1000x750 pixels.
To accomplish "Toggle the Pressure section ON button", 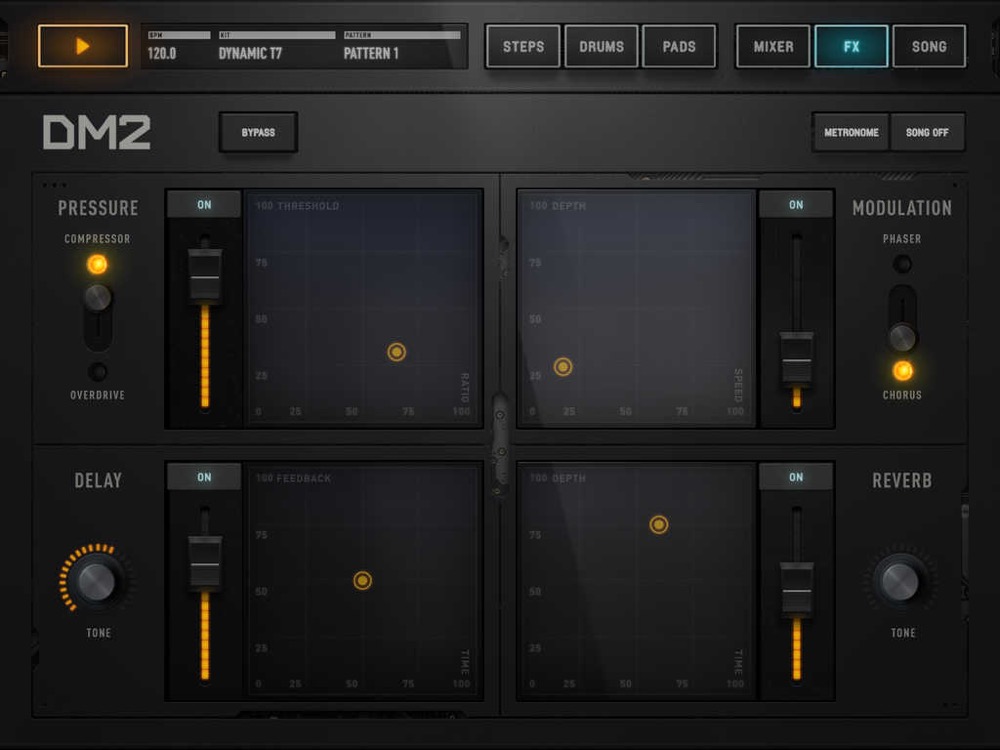I will tap(204, 205).
